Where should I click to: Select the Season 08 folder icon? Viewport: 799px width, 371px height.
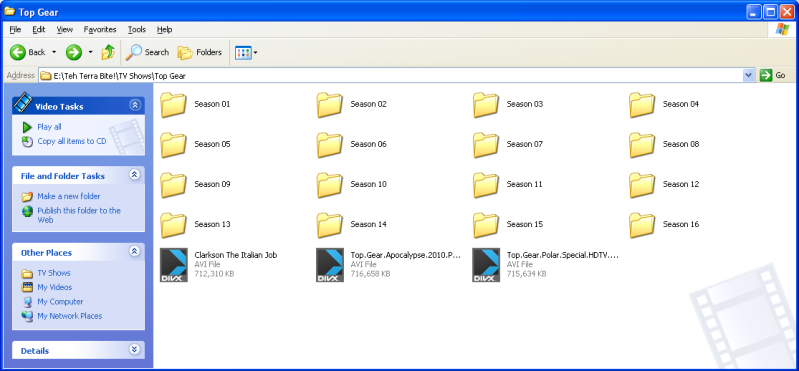click(642, 145)
